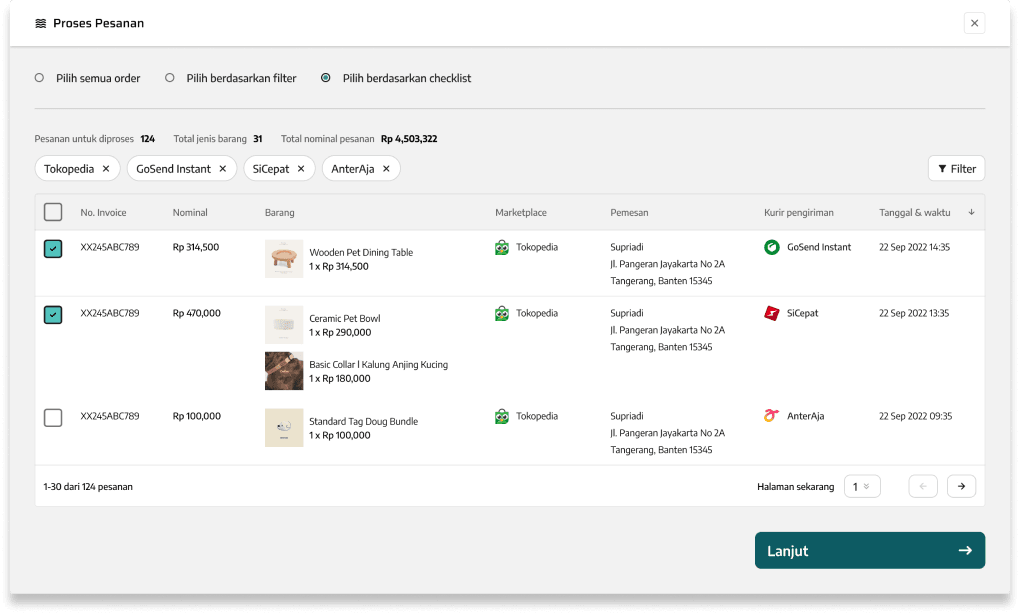The image size is (1021, 615).
Task: Select the 'Pilih semua order' radio option
Action: click(x=40, y=78)
